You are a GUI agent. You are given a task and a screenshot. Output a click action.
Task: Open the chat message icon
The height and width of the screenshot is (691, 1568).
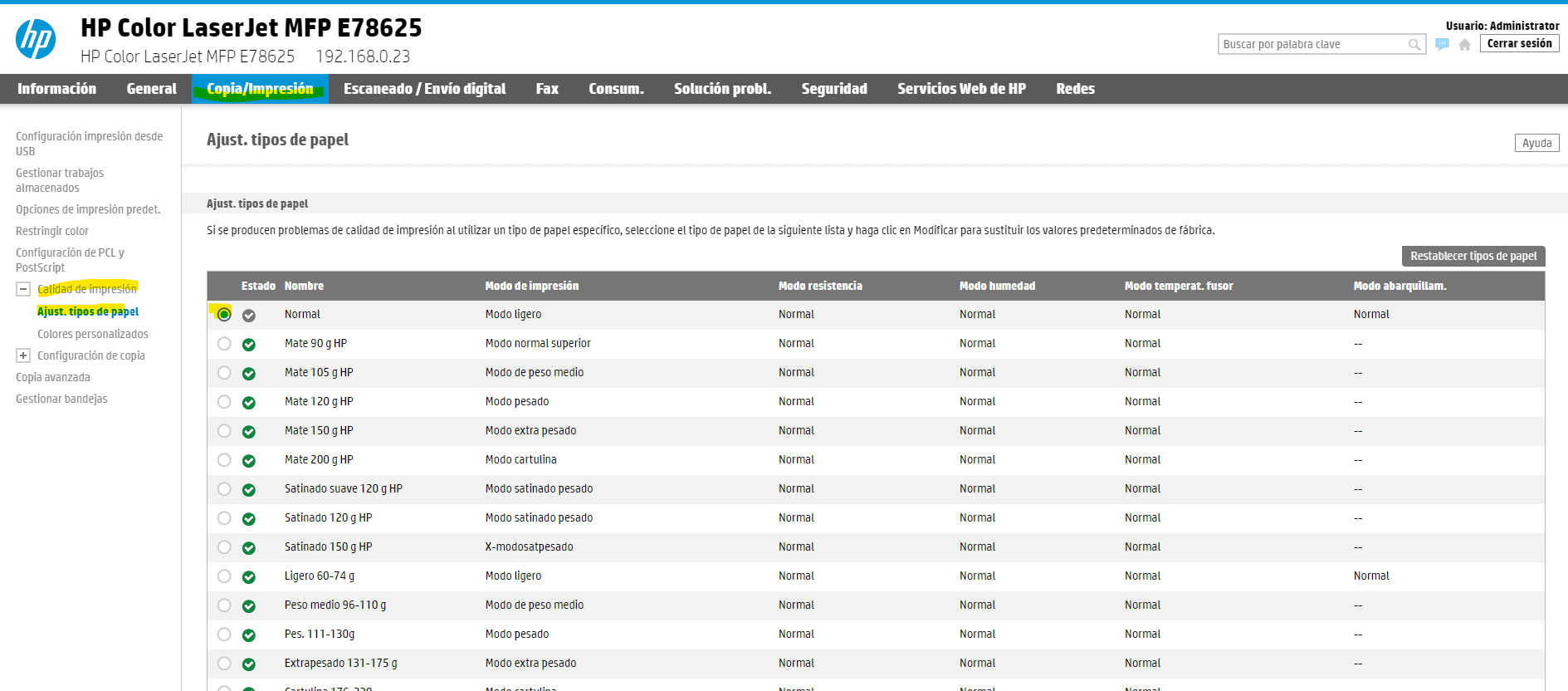[1443, 44]
